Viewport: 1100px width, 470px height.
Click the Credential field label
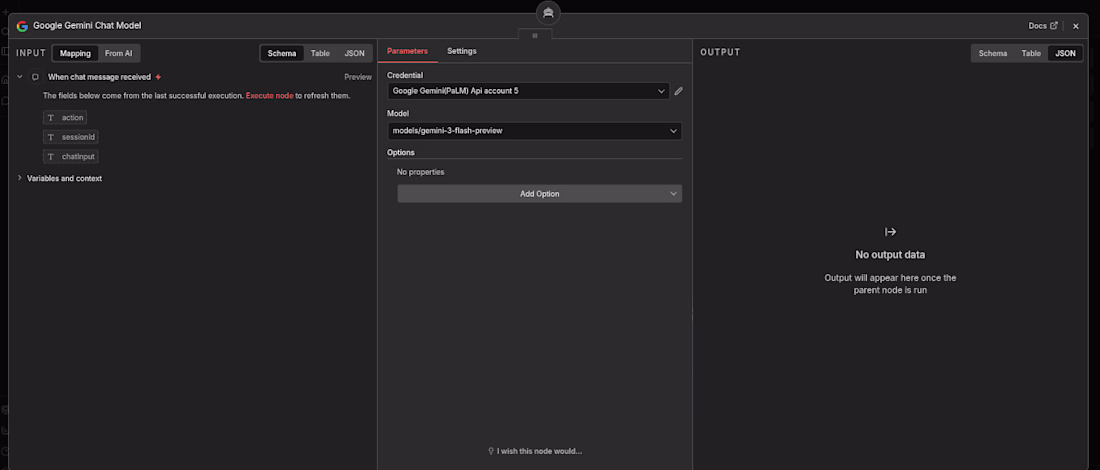coord(405,74)
